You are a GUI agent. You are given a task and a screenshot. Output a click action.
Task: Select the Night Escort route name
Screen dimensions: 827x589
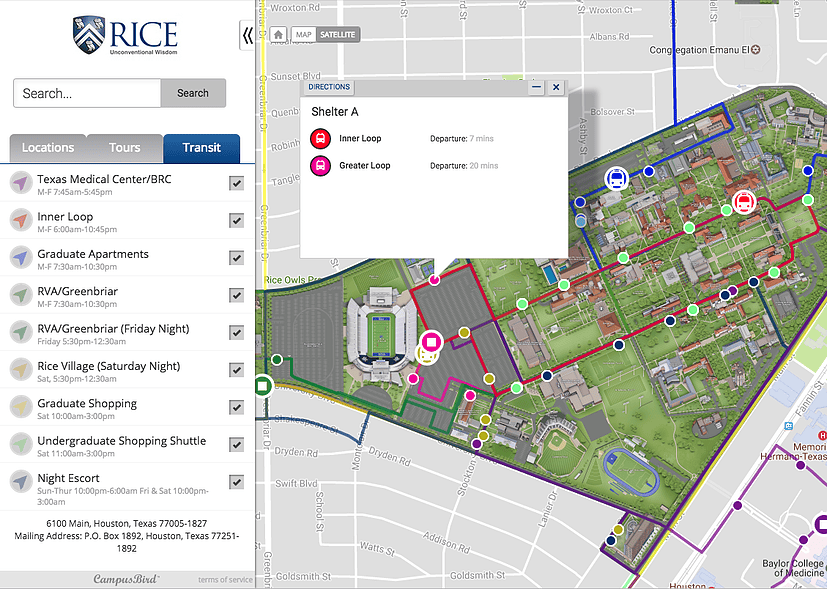click(x=69, y=478)
